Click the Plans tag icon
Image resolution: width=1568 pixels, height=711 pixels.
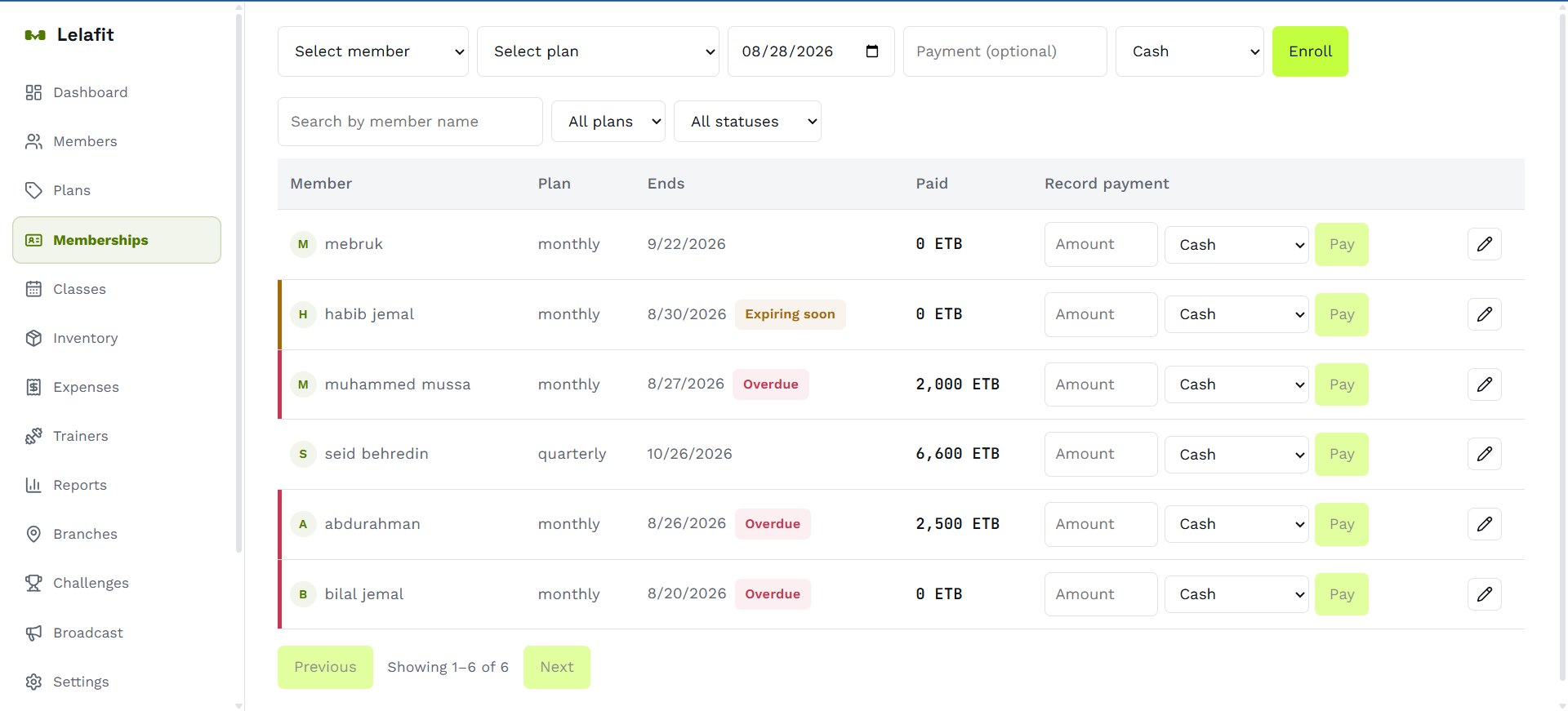point(33,190)
